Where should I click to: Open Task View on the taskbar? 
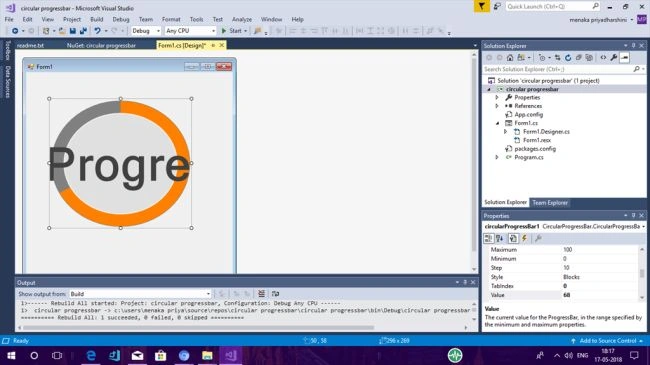pyautogui.click(x=57, y=355)
